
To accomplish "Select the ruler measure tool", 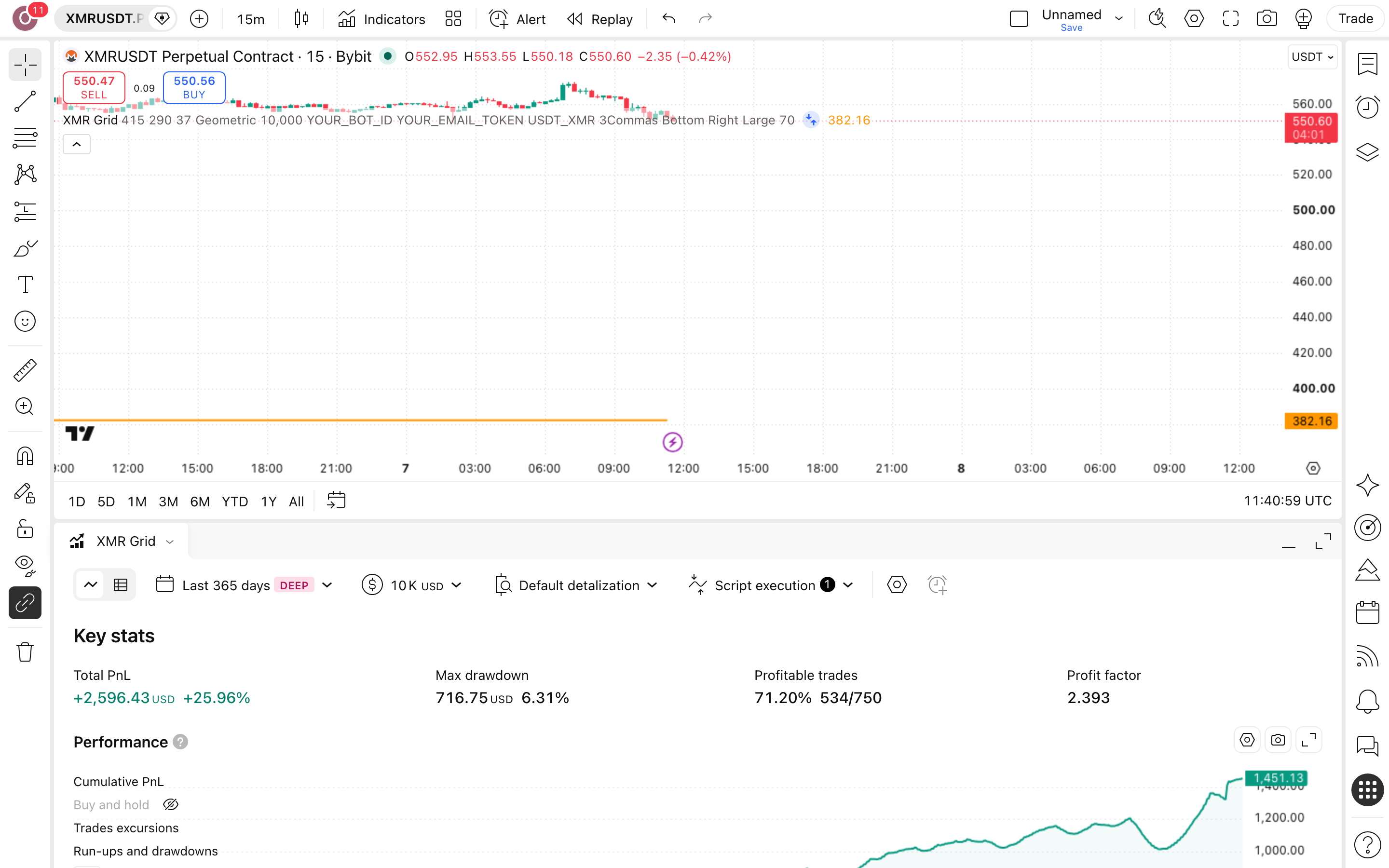I will tap(25, 370).
